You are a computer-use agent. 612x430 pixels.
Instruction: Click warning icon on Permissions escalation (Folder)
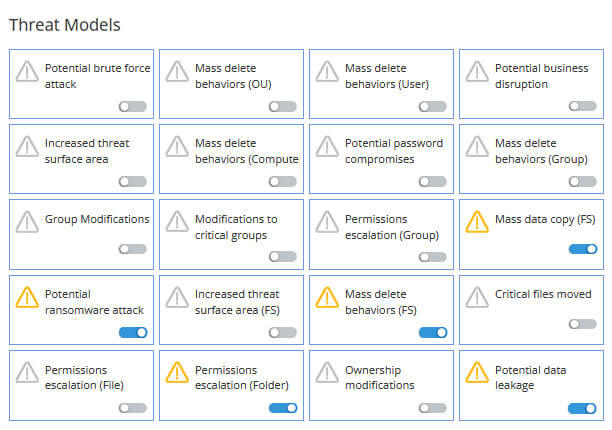click(x=177, y=372)
